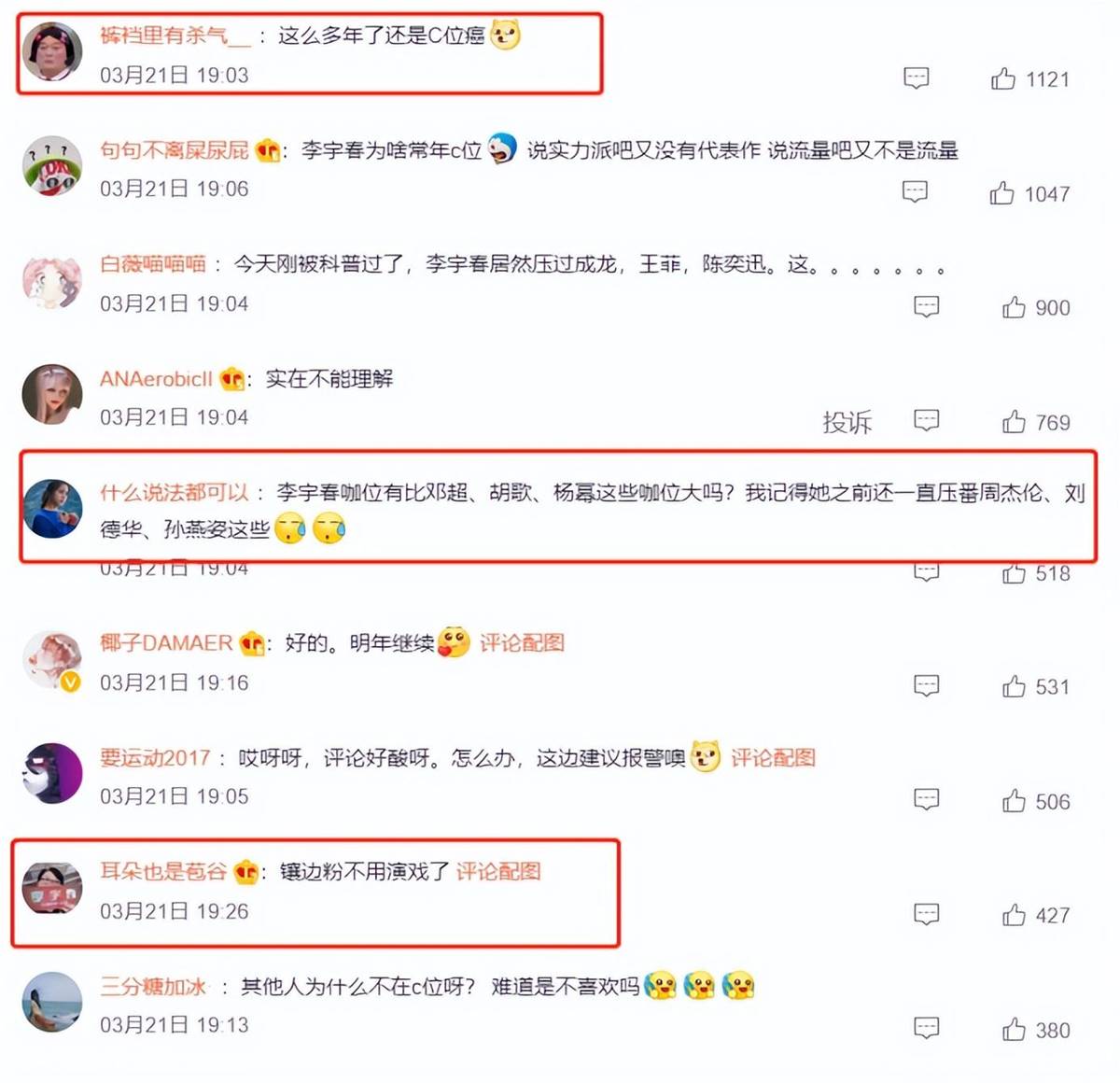The image size is (1120, 1083).
Task: Reply to the comment by 三分糖加冰
Action: (x=926, y=1029)
